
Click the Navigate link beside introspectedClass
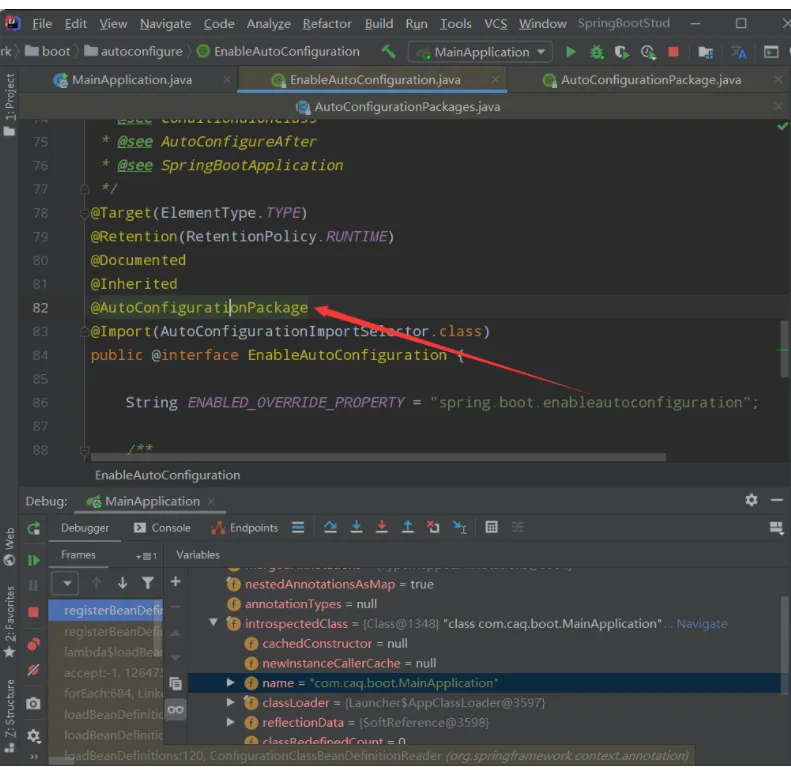[701, 623]
